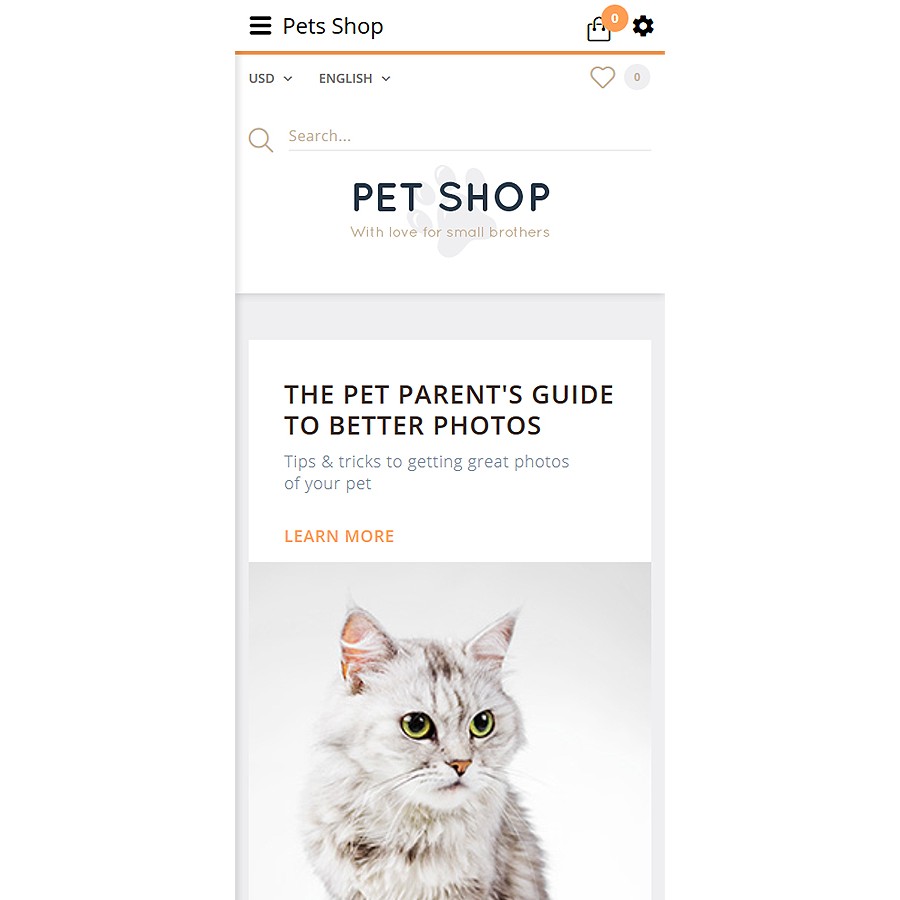Click the paw print logo graphic

click(450, 211)
